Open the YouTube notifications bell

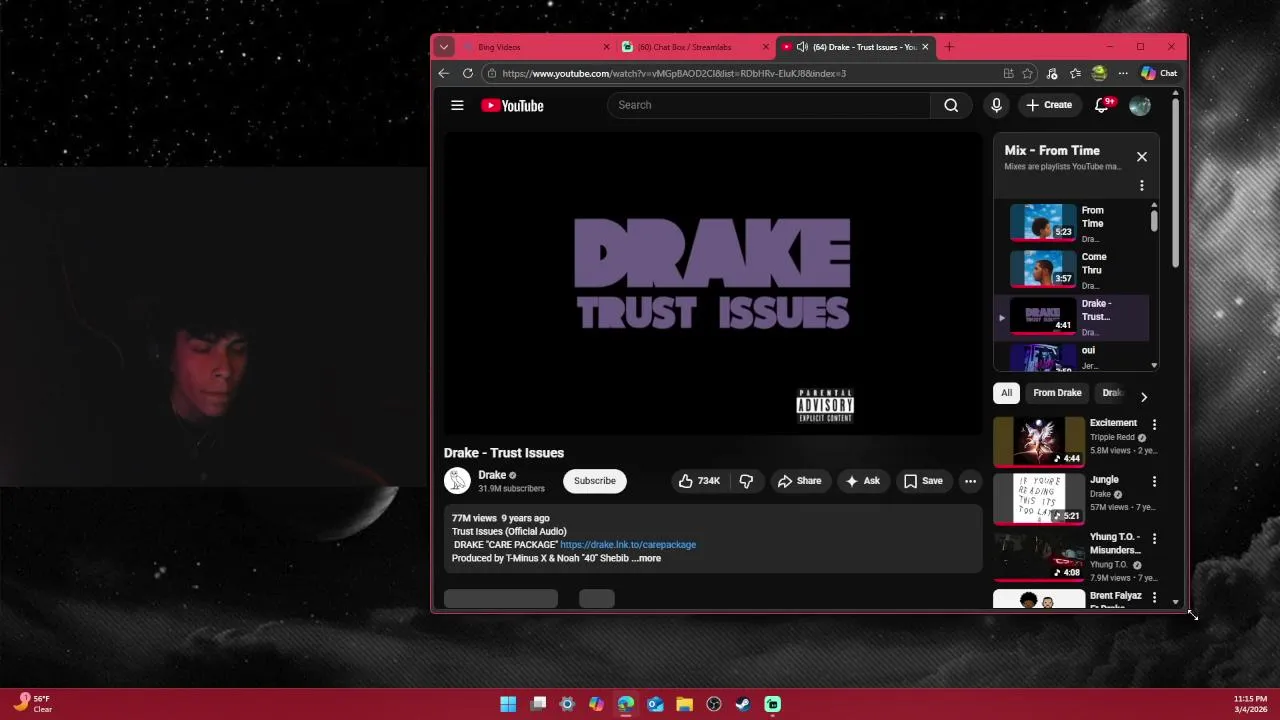pos(1102,105)
